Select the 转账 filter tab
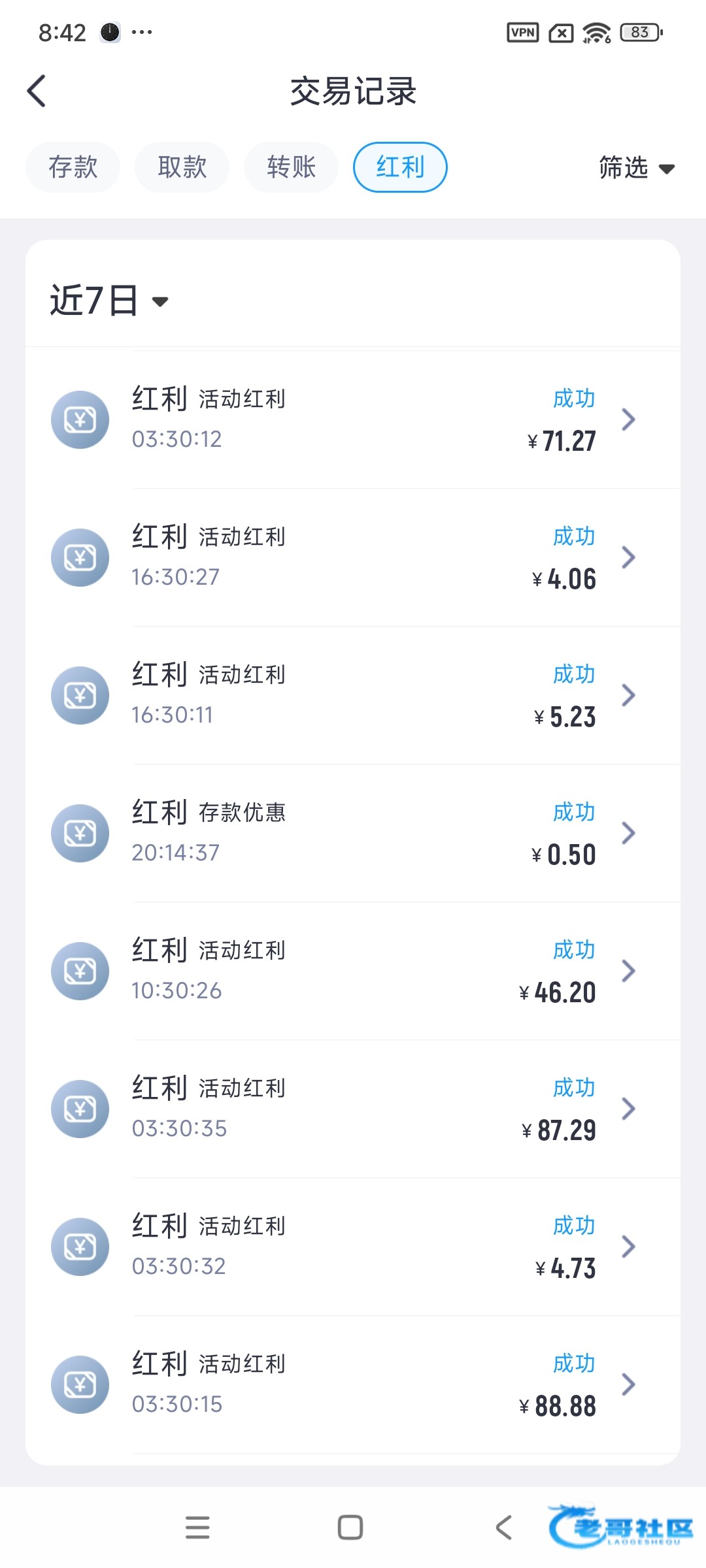 click(x=291, y=167)
